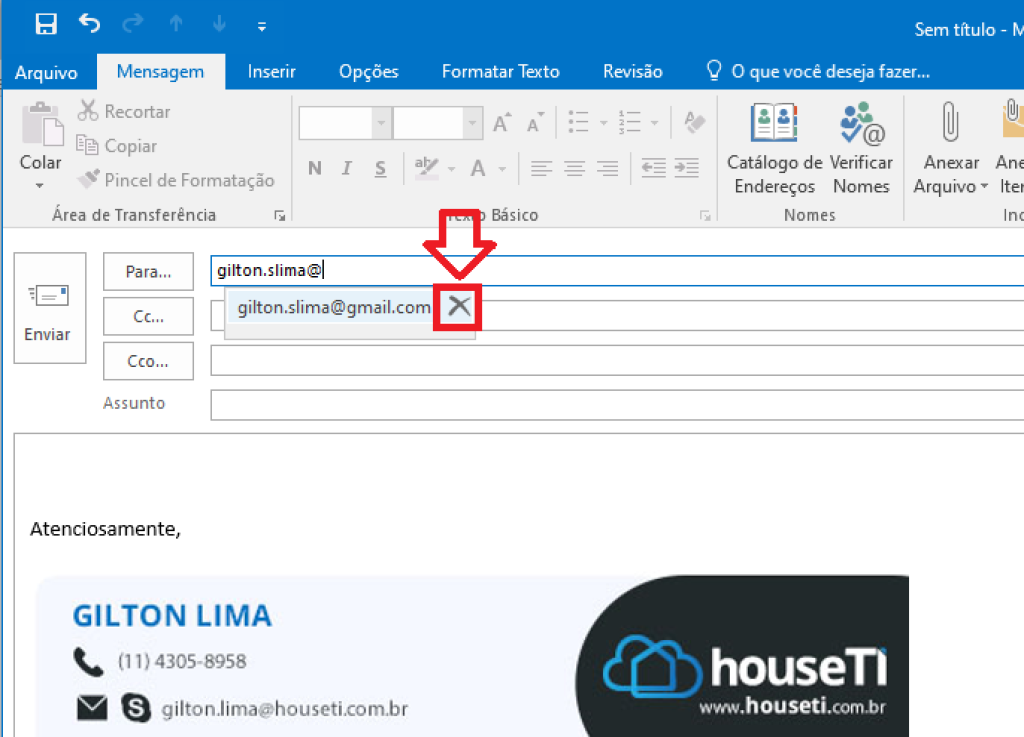Increase the paragraph indent
This screenshot has height=737, width=1024.
pyautogui.click(x=686, y=168)
